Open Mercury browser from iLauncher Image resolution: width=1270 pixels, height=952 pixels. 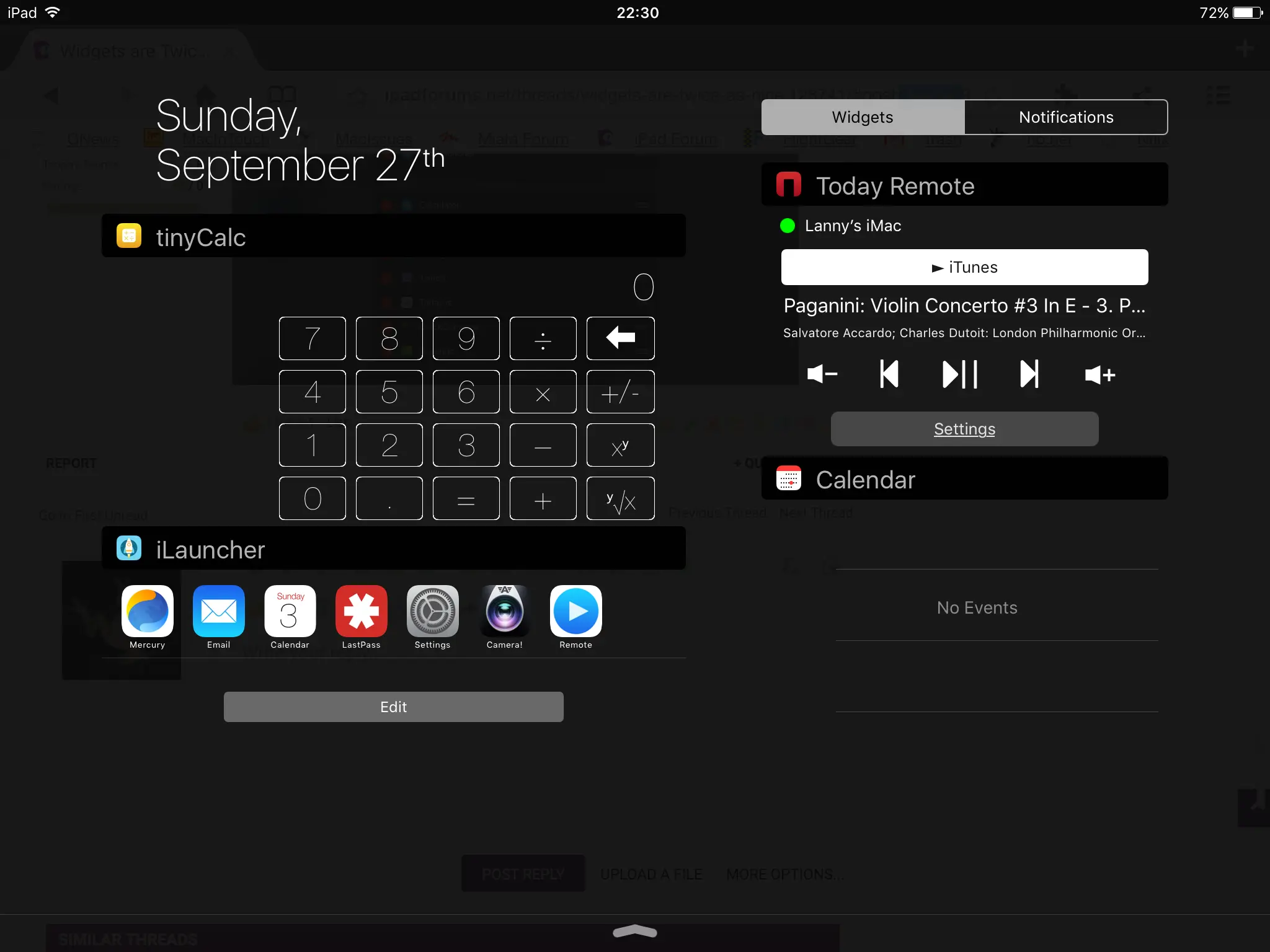point(147,612)
